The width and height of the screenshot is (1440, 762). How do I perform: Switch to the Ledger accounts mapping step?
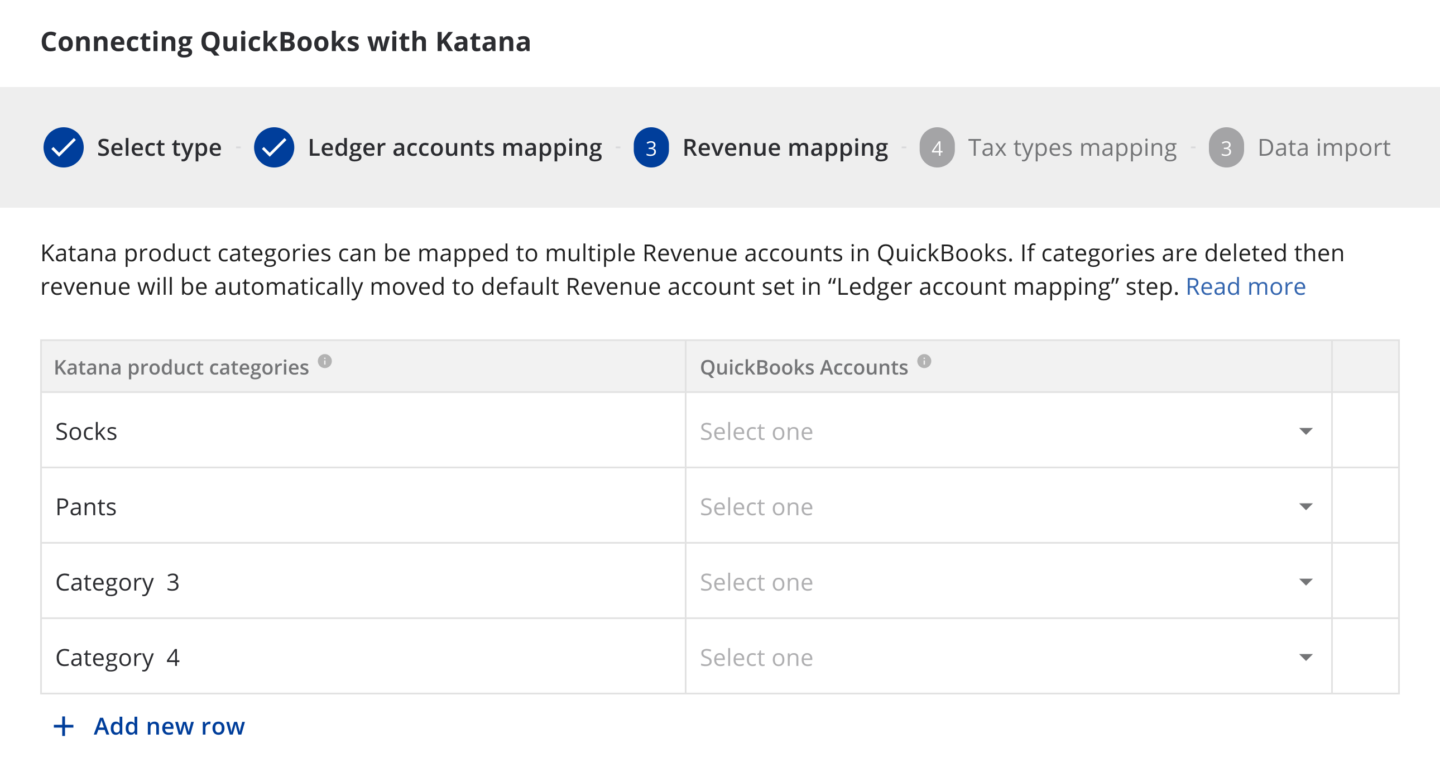point(455,147)
